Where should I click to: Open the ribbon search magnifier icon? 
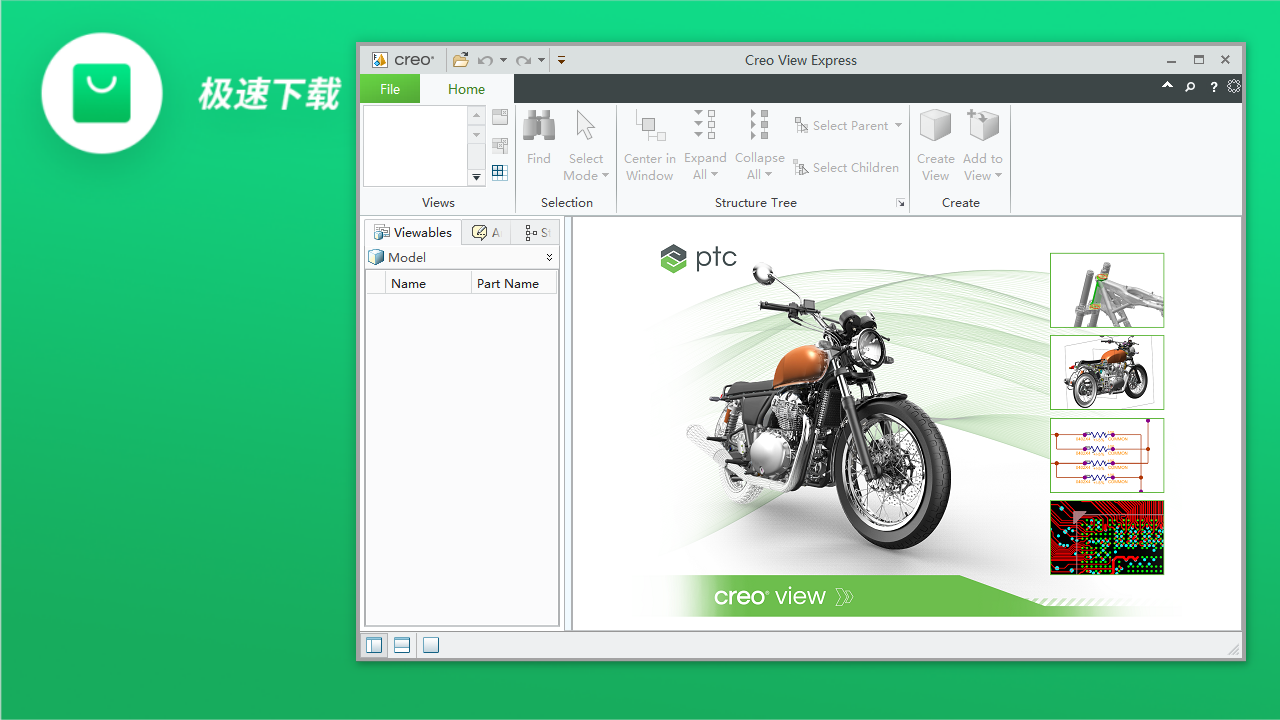(1190, 87)
